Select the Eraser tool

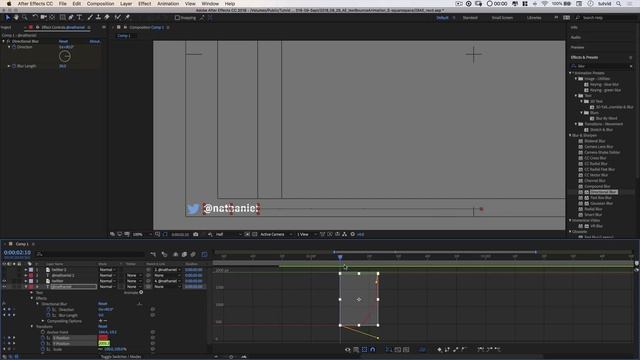click(x=107, y=18)
